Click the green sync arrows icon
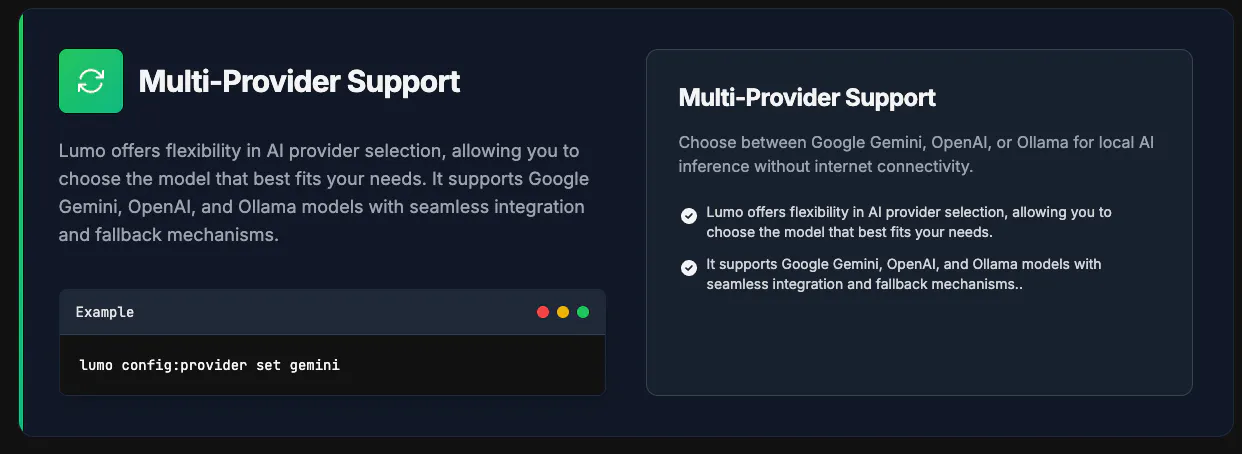This screenshot has width=1242, height=454. pos(91,81)
